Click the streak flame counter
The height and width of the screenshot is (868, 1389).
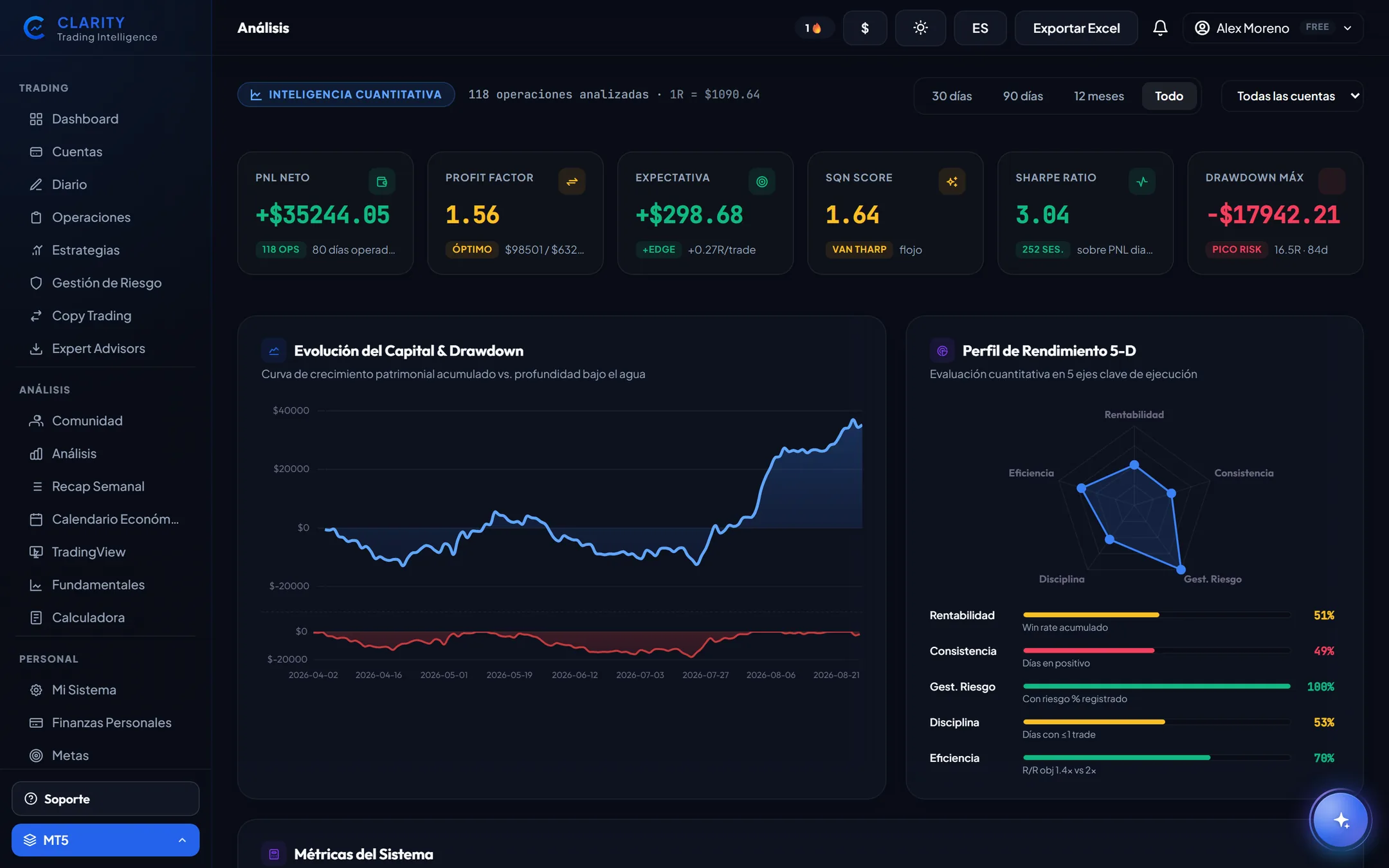814,28
